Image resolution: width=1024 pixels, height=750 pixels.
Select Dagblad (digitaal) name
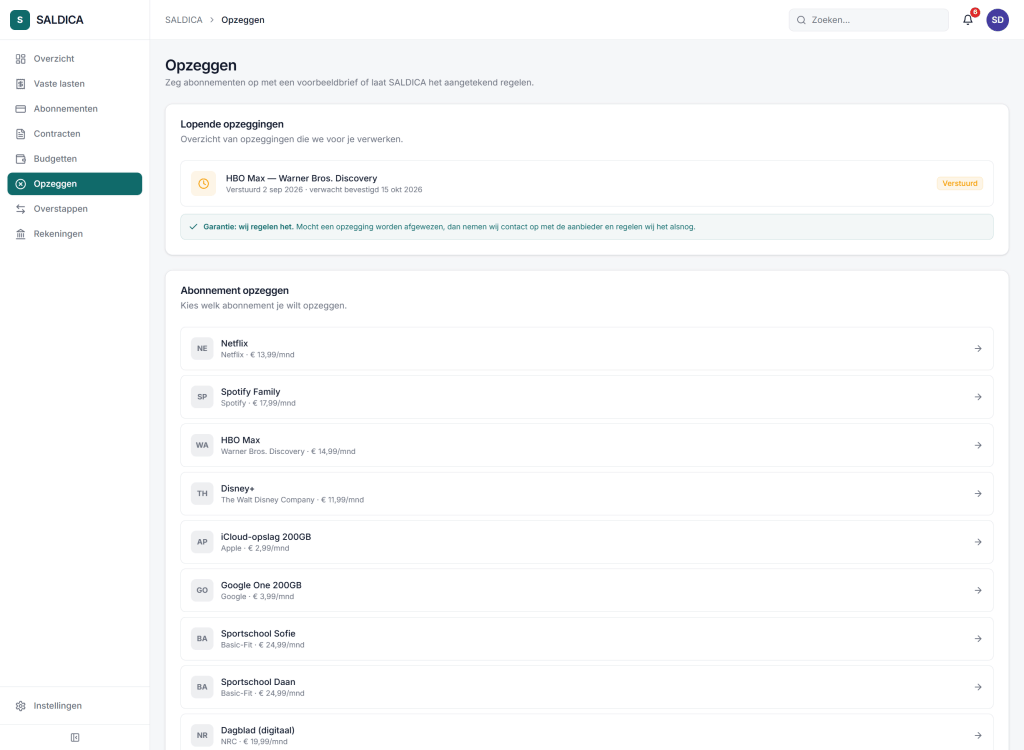pyautogui.click(x=258, y=730)
